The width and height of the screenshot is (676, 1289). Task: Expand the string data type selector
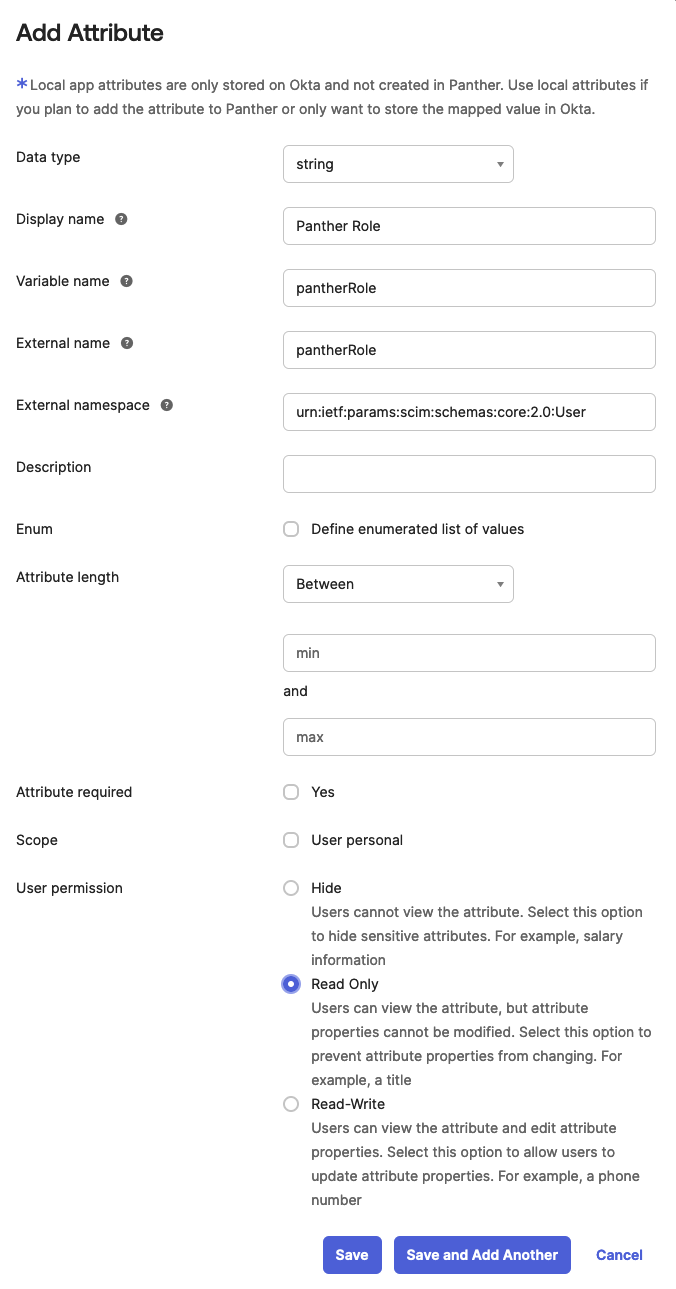[x=398, y=163]
